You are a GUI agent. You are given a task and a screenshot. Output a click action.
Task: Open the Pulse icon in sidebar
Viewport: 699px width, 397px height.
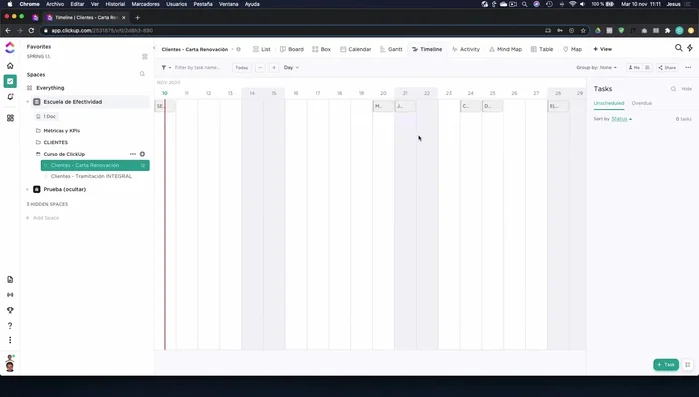click(10, 295)
